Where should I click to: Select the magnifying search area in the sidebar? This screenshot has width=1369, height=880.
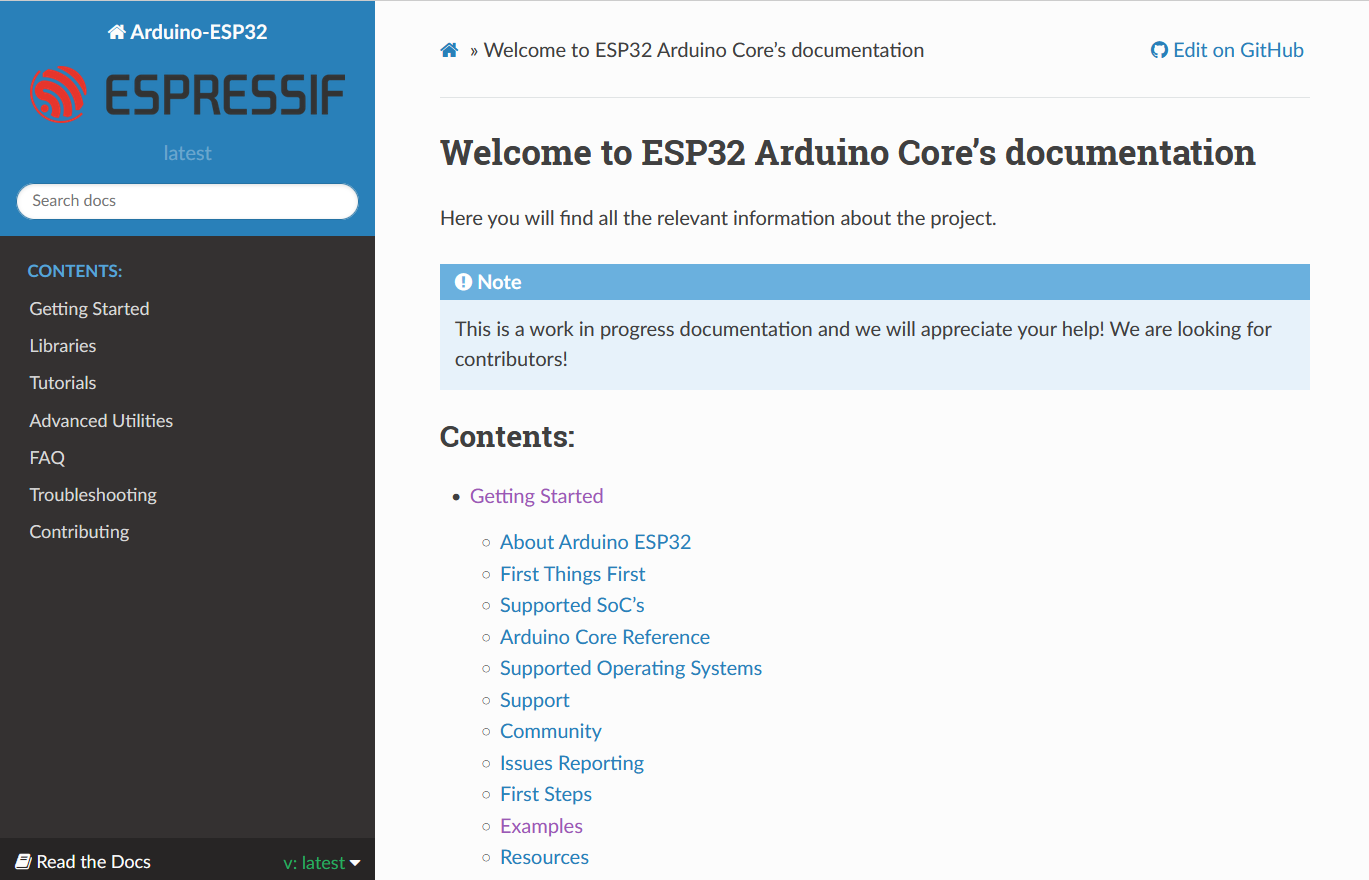pyautogui.click(x=187, y=201)
